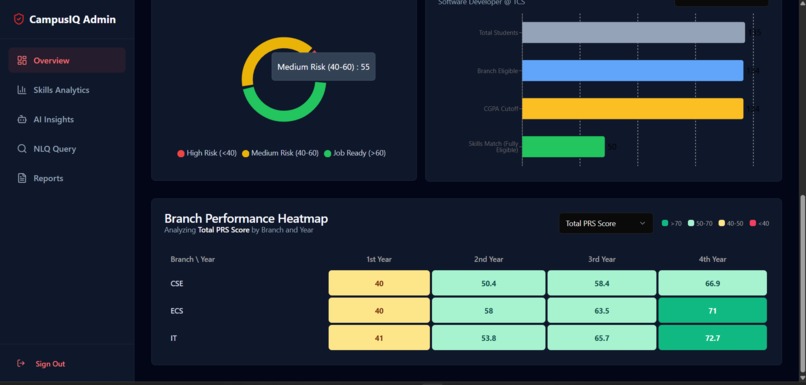
Task: Click the 40-50 yellow legend swatch
Action: 722,223
